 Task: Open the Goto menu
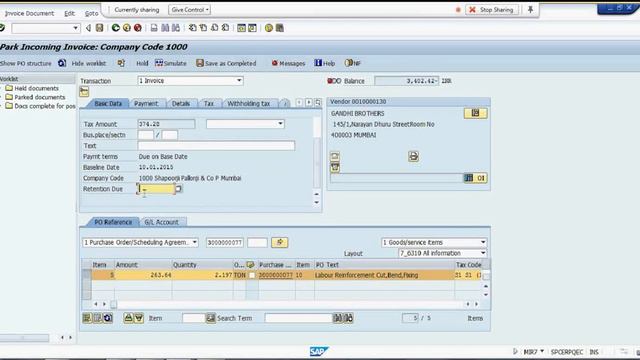coord(91,13)
